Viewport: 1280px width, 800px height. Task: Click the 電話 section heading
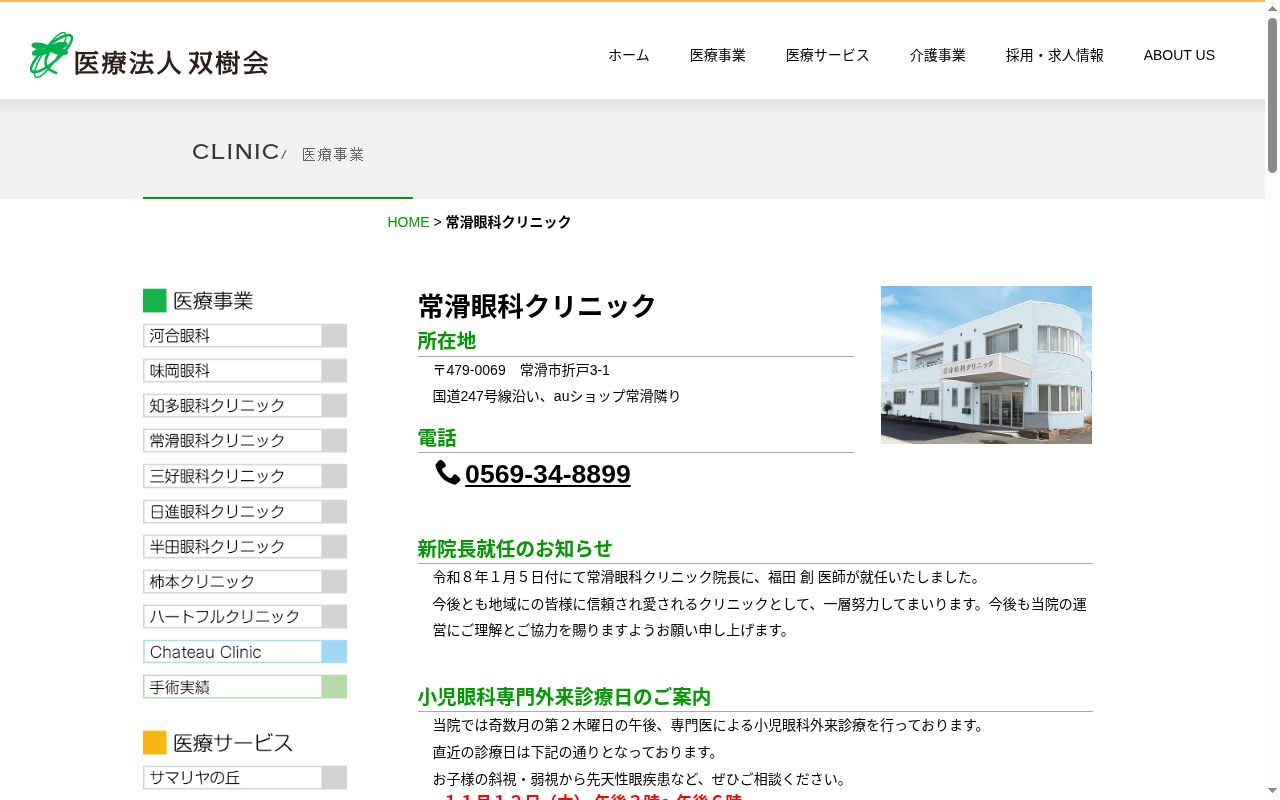tap(437, 438)
